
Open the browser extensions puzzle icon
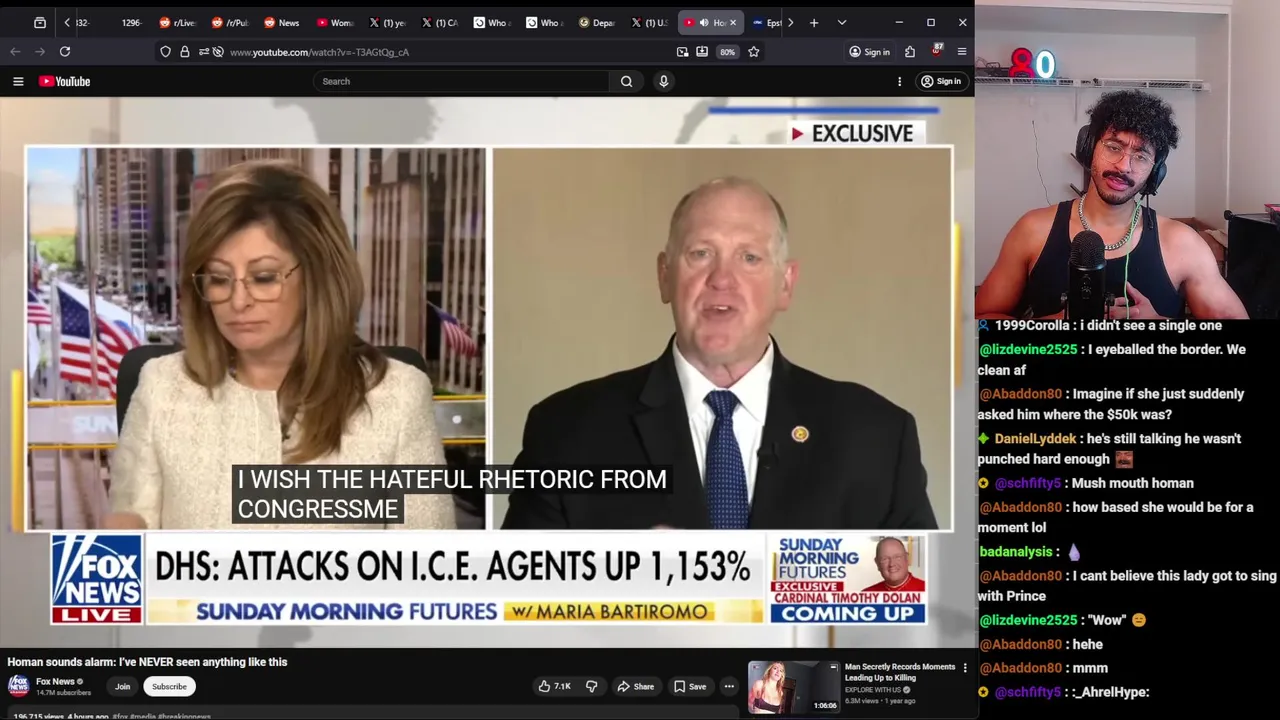tap(910, 52)
